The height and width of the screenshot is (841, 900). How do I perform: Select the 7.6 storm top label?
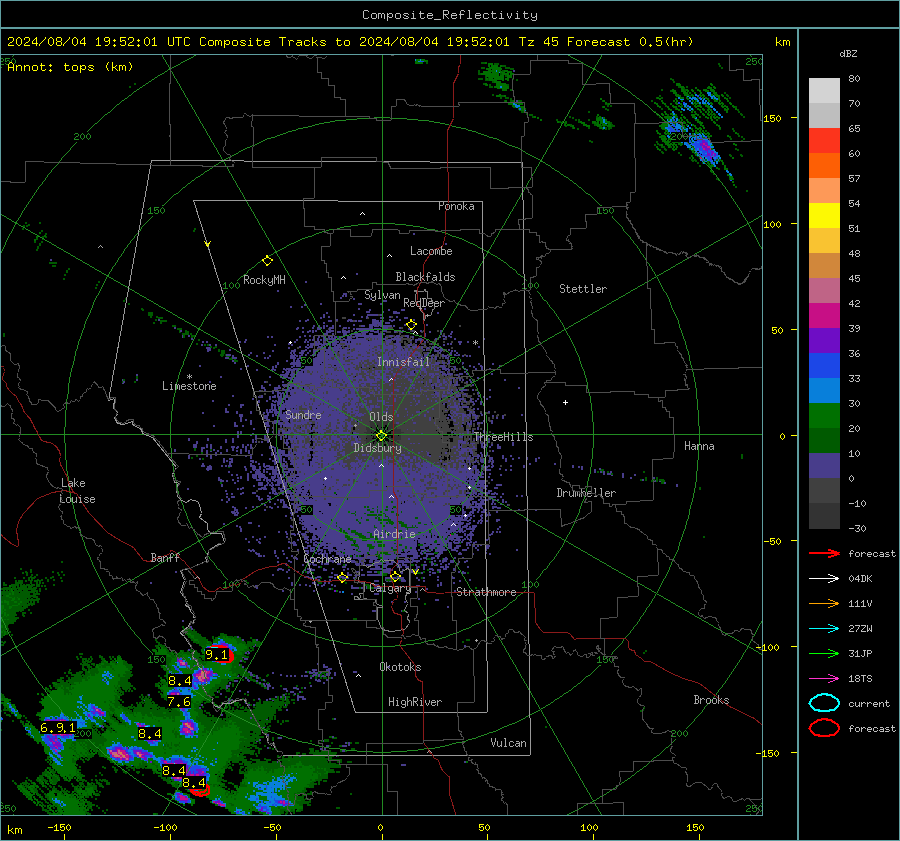pyautogui.click(x=179, y=702)
